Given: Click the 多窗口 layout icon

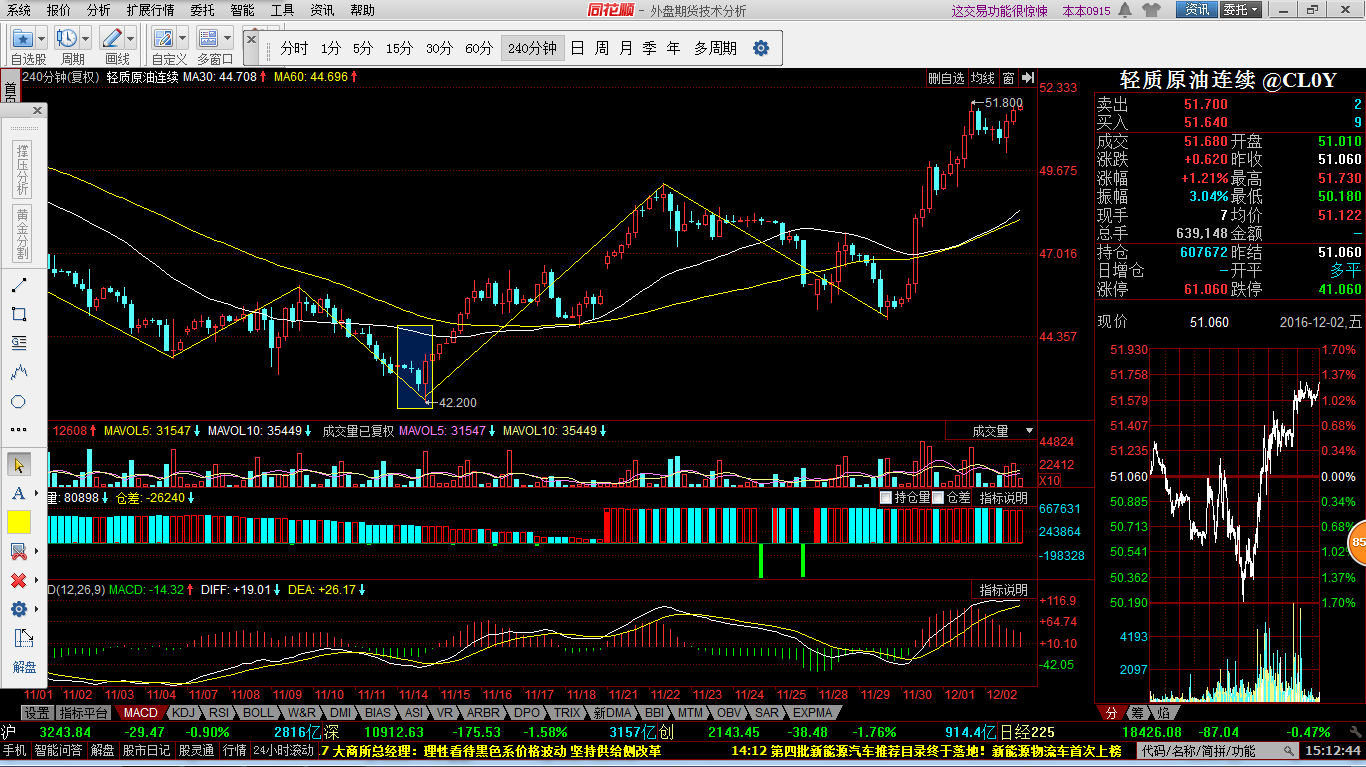Looking at the screenshot, I should pos(208,38).
